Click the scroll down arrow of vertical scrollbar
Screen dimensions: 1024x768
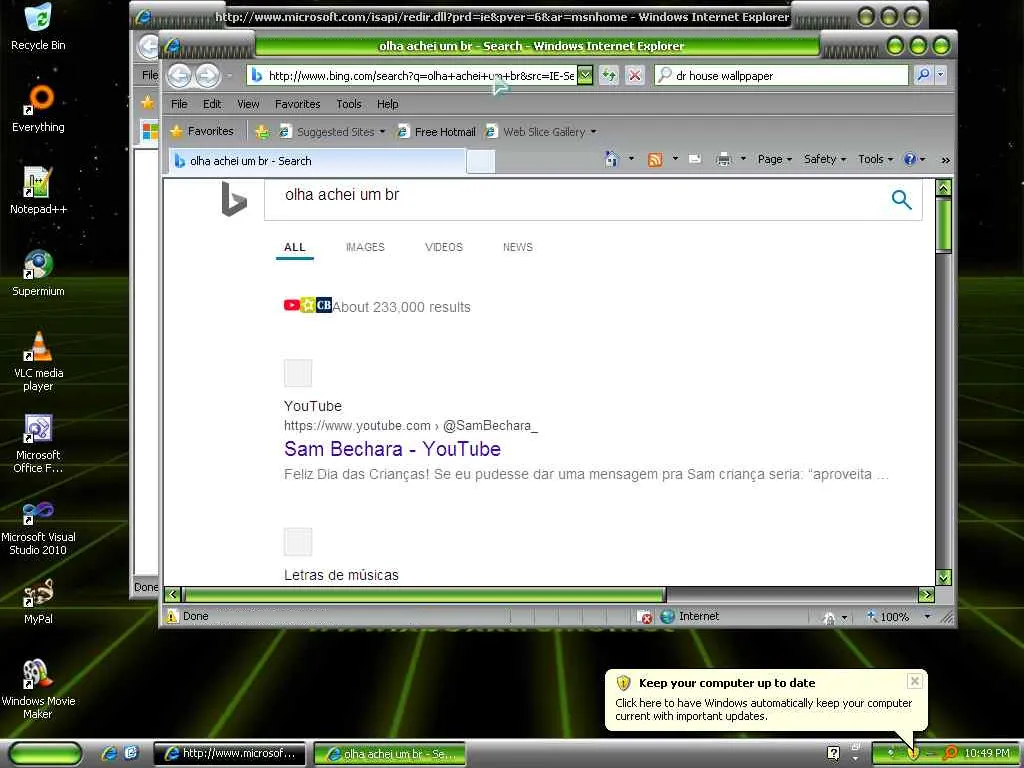(943, 577)
